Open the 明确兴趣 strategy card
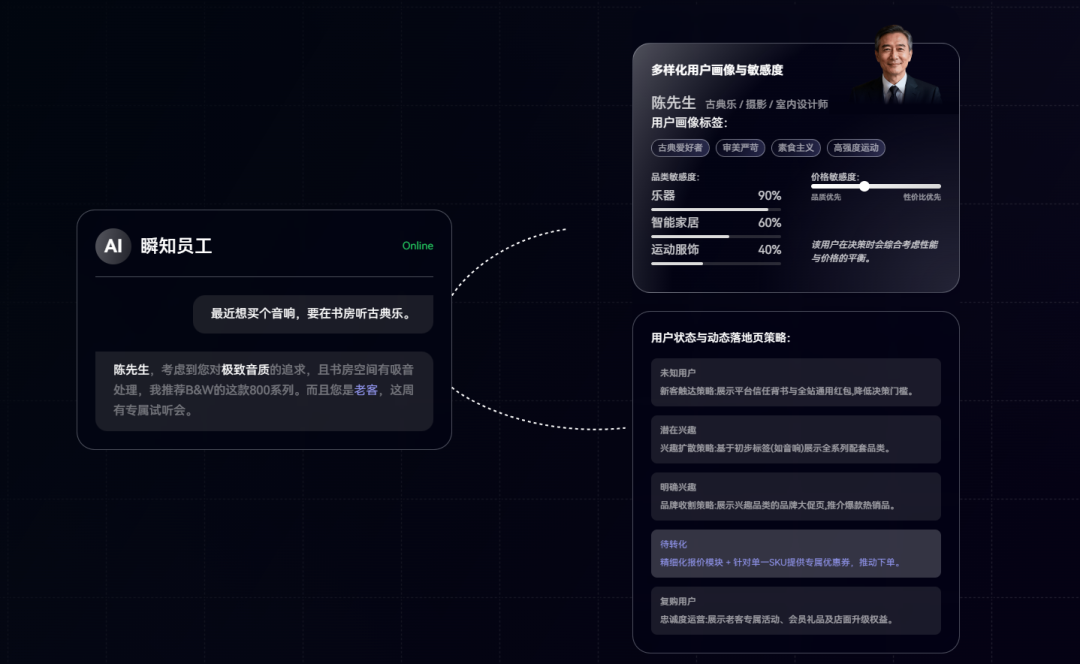The width and height of the screenshot is (1080, 664). [796, 497]
